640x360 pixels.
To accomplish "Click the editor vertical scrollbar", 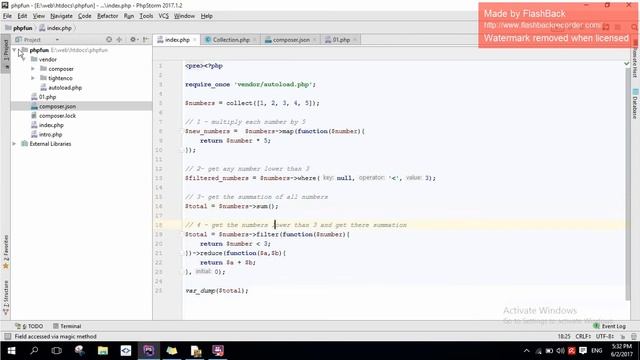I will 628,184.
